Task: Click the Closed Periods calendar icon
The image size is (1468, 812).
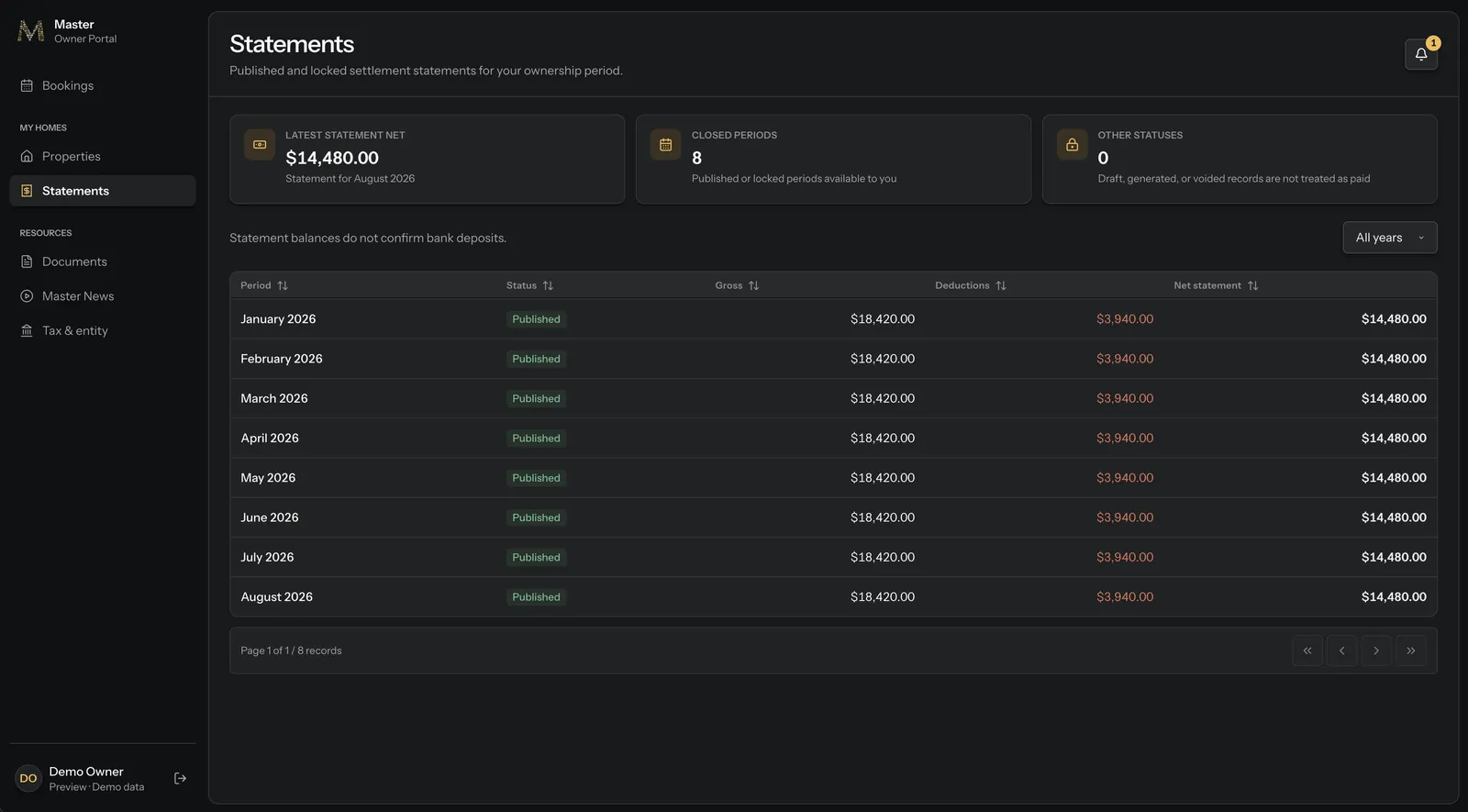Action: click(x=666, y=145)
